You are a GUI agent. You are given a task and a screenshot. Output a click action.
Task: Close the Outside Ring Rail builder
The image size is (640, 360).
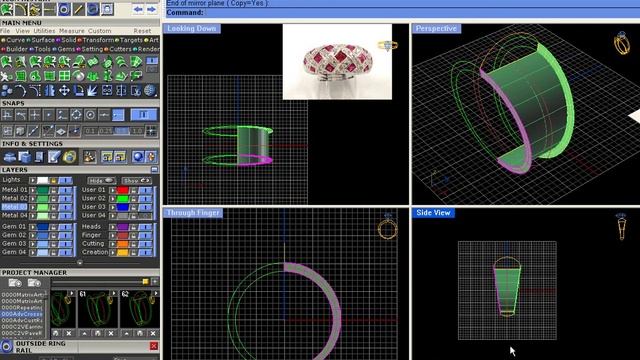click(154, 346)
